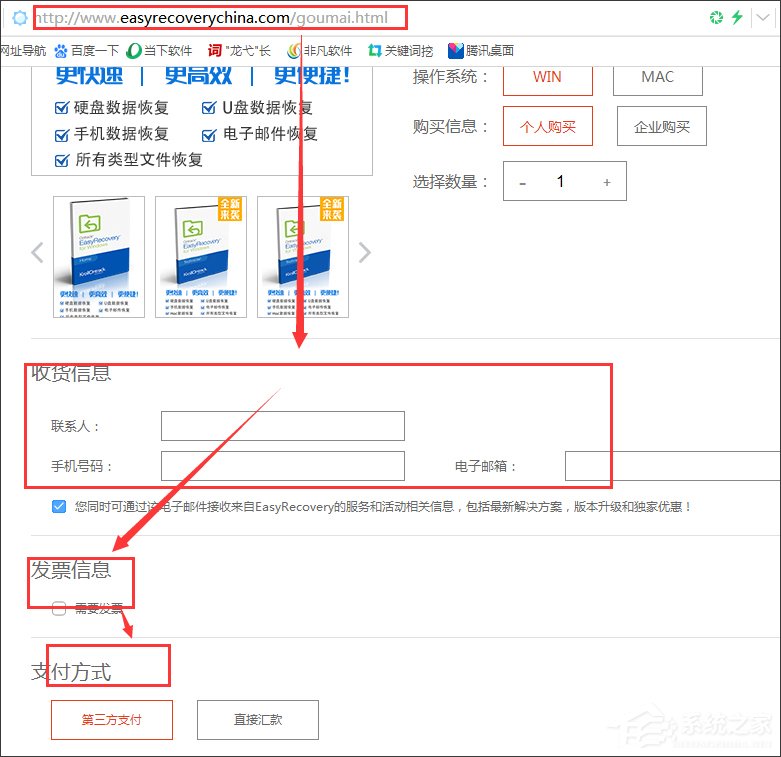Image resolution: width=781 pixels, height=757 pixels.
Task: Click the U盘数据恢复 feature checkmark
Action: coord(209,107)
